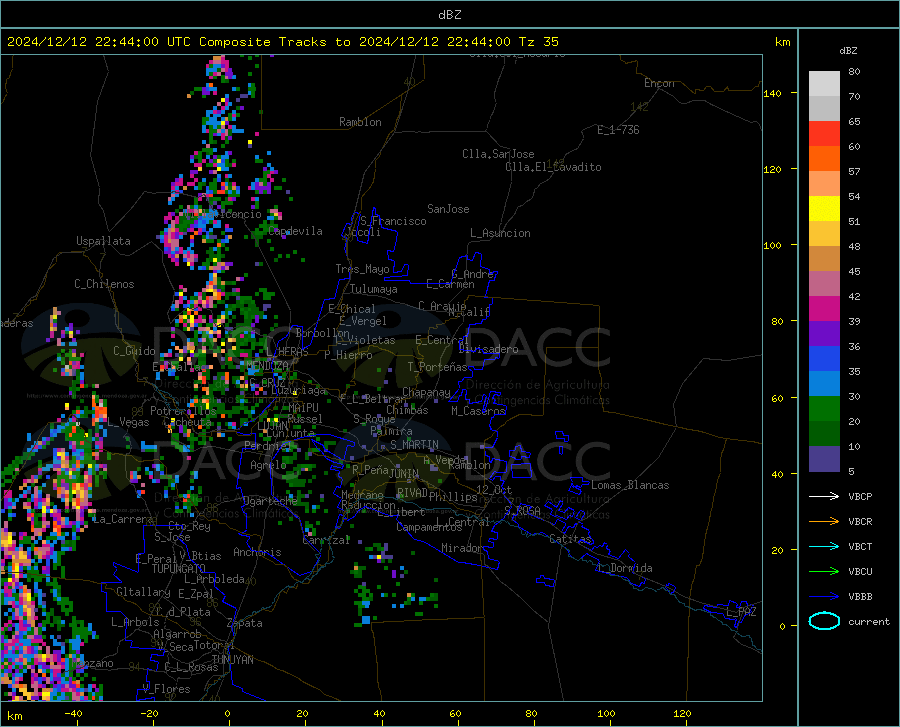Click the Mirador map label

click(462, 548)
